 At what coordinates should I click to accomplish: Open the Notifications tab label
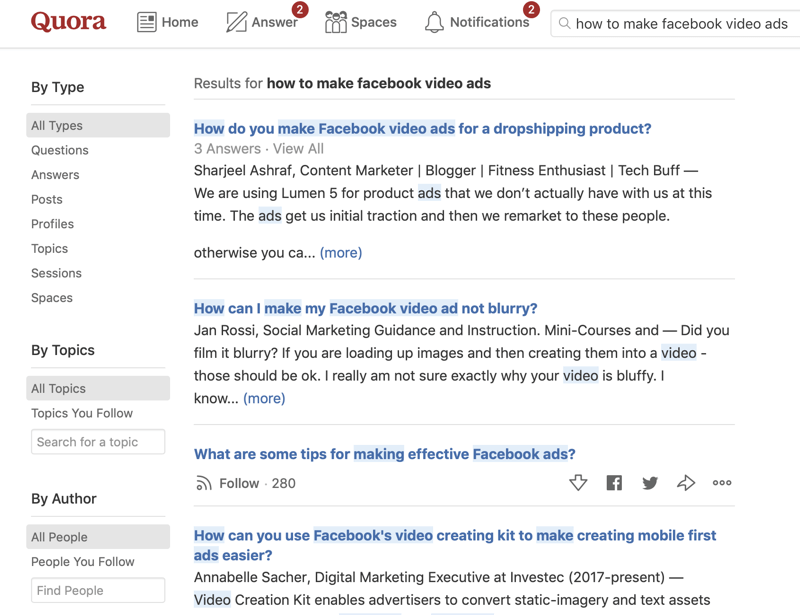pyautogui.click(x=489, y=22)
